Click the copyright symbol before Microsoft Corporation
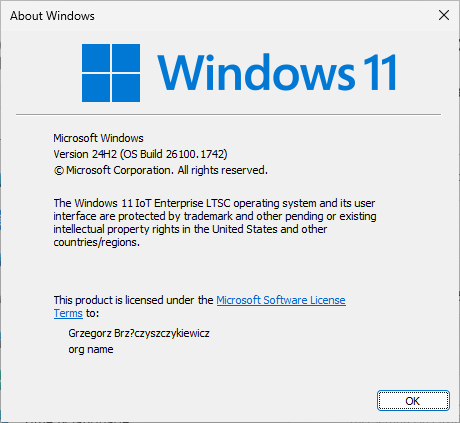The image size is (460, 423). (59, 171)
